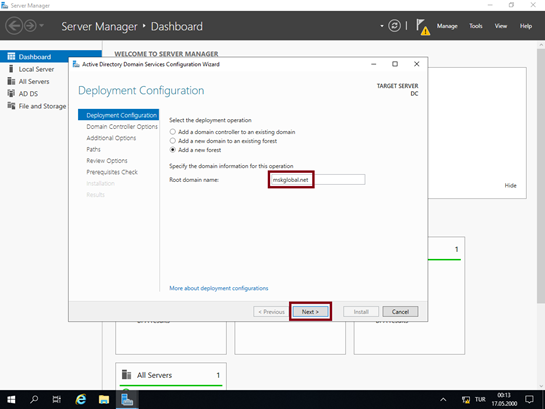Launch Internet Explorer from the taskbar

(81, 400)
